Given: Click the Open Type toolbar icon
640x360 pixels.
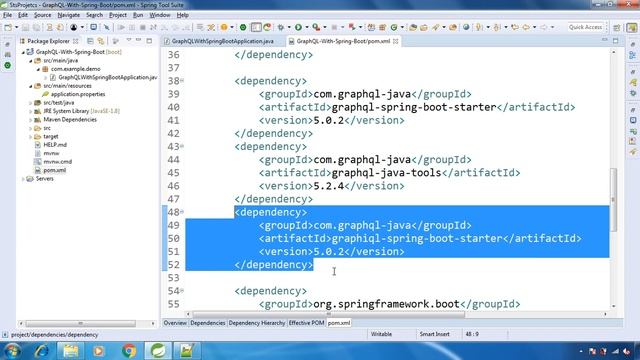Looking at the screenshot, I should 413,27.
